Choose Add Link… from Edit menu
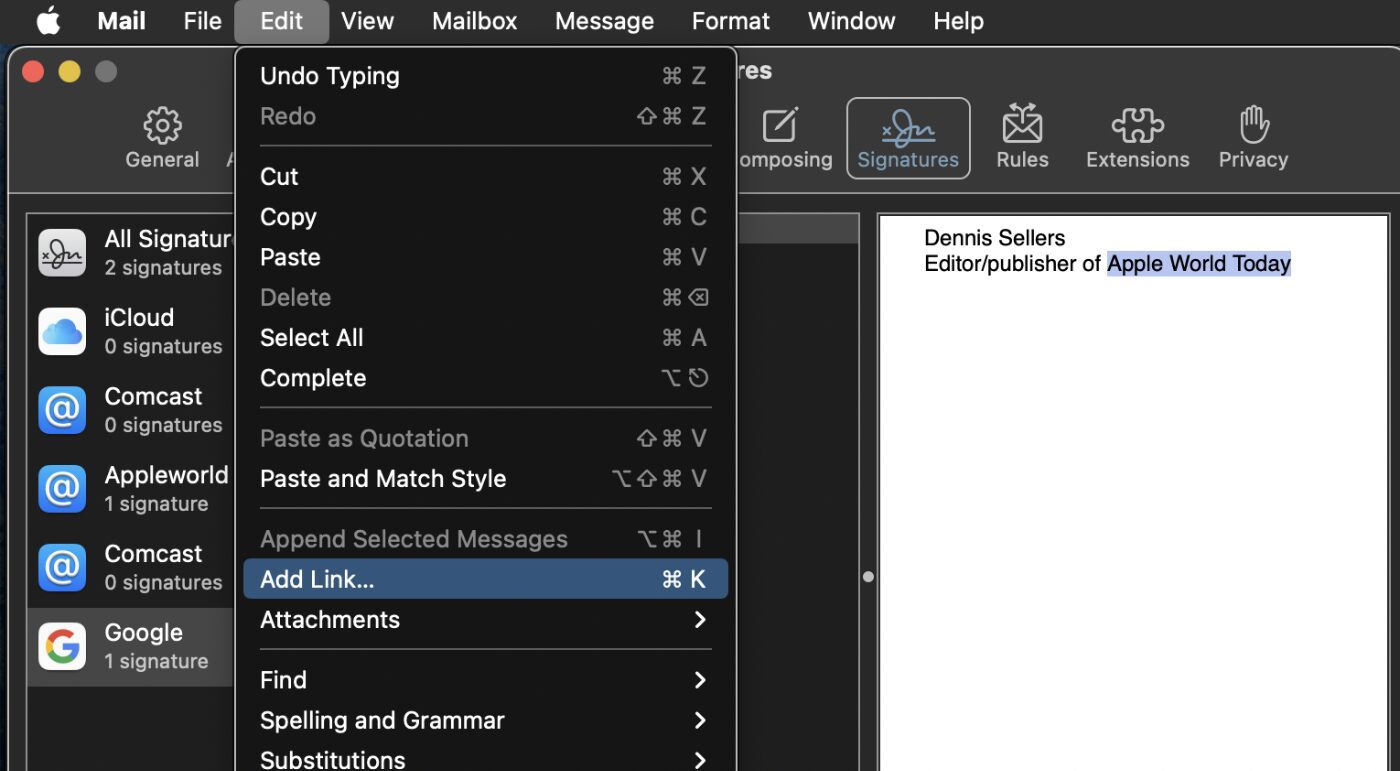 coord(485,579)
